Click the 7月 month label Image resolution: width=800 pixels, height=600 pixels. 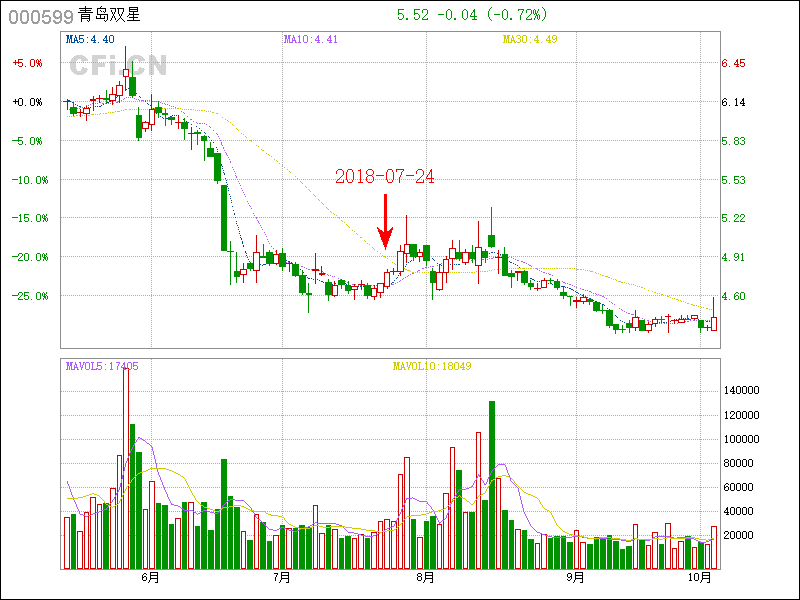[282, 578]
